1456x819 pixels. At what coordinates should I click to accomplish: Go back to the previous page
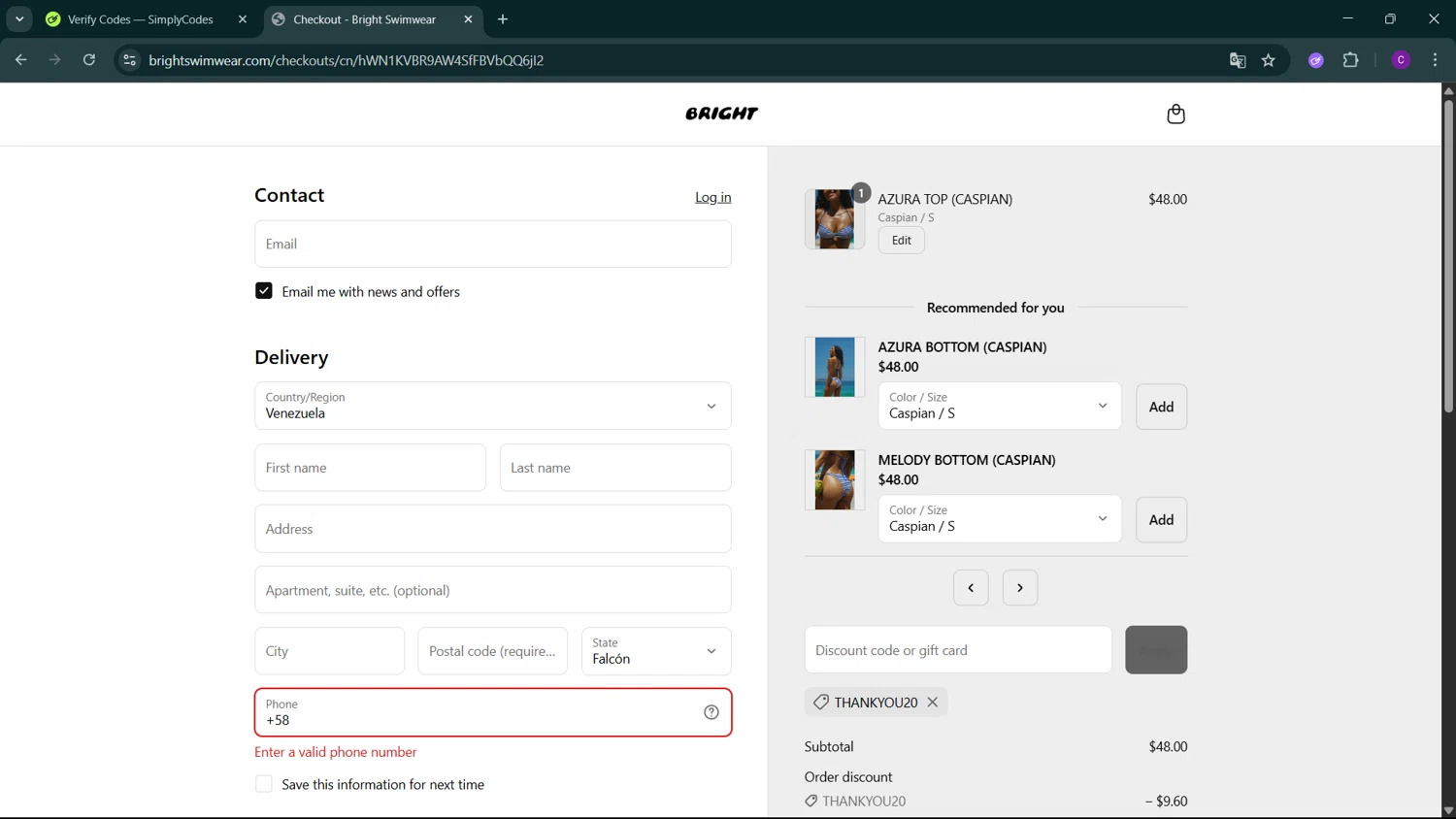[x=20, y=60]
